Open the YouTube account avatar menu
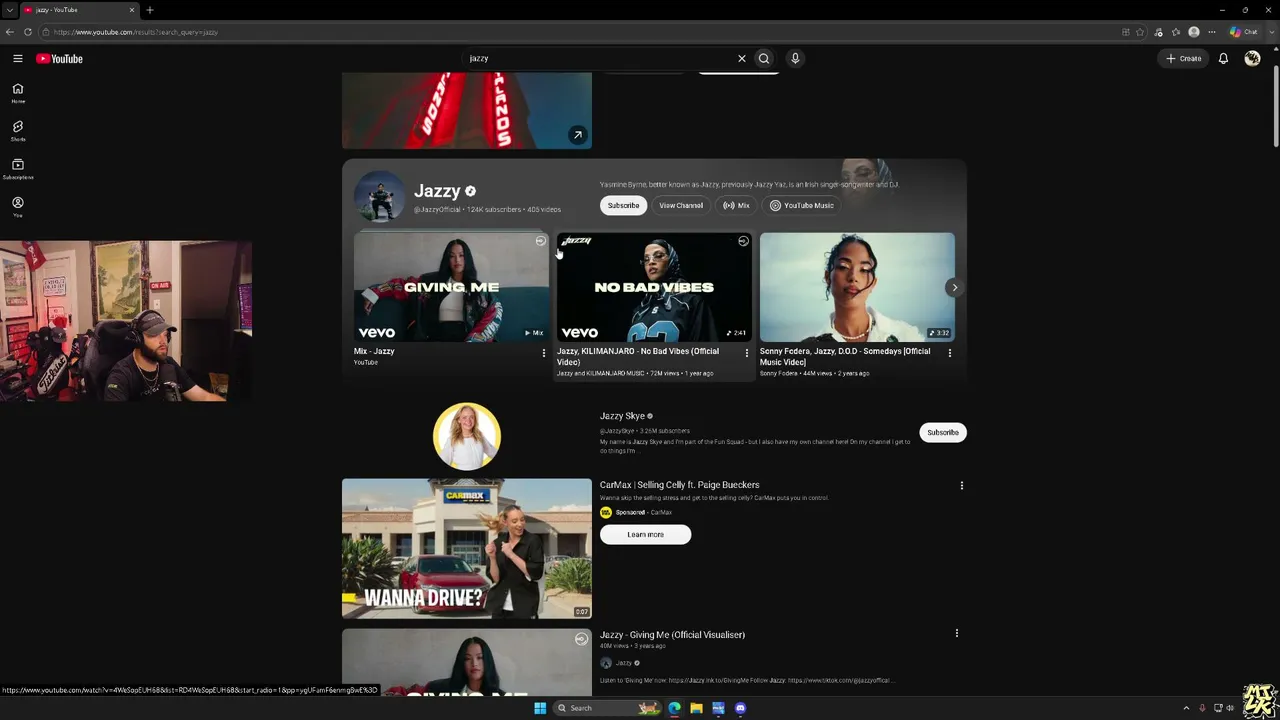Viewport: 1280px width, 720px height. pyautogui.click(x=1252, y=59)
